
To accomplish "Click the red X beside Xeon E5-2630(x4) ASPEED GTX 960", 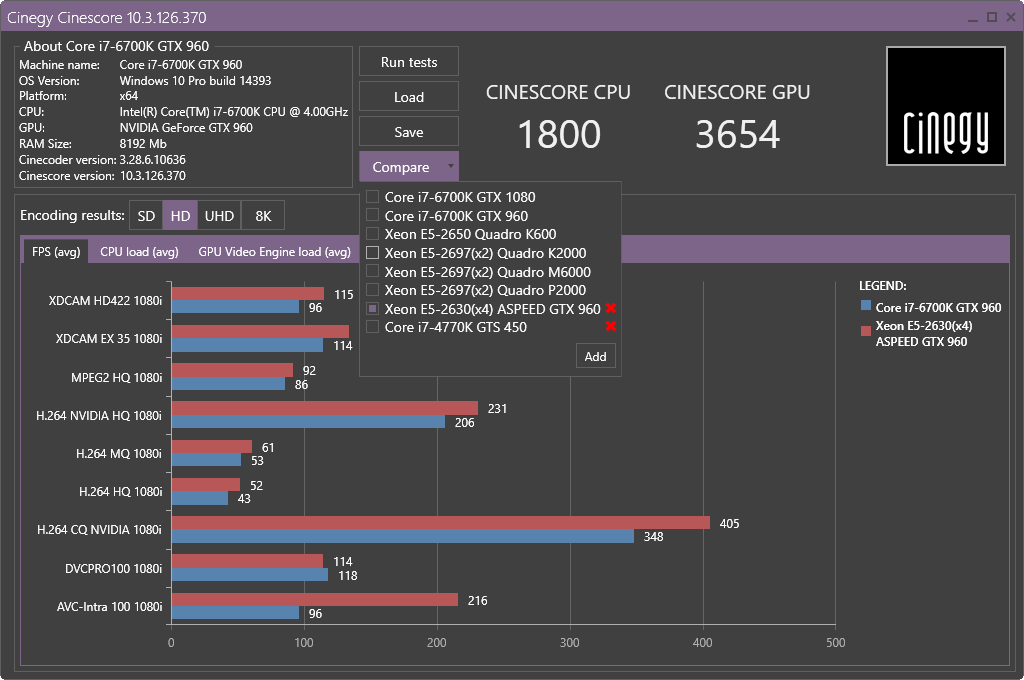I will click(611, 308).
